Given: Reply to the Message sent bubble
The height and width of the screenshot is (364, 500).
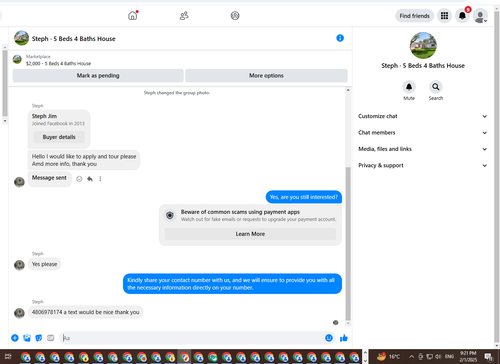Looking at the screenshot, I should pos(90,179).
